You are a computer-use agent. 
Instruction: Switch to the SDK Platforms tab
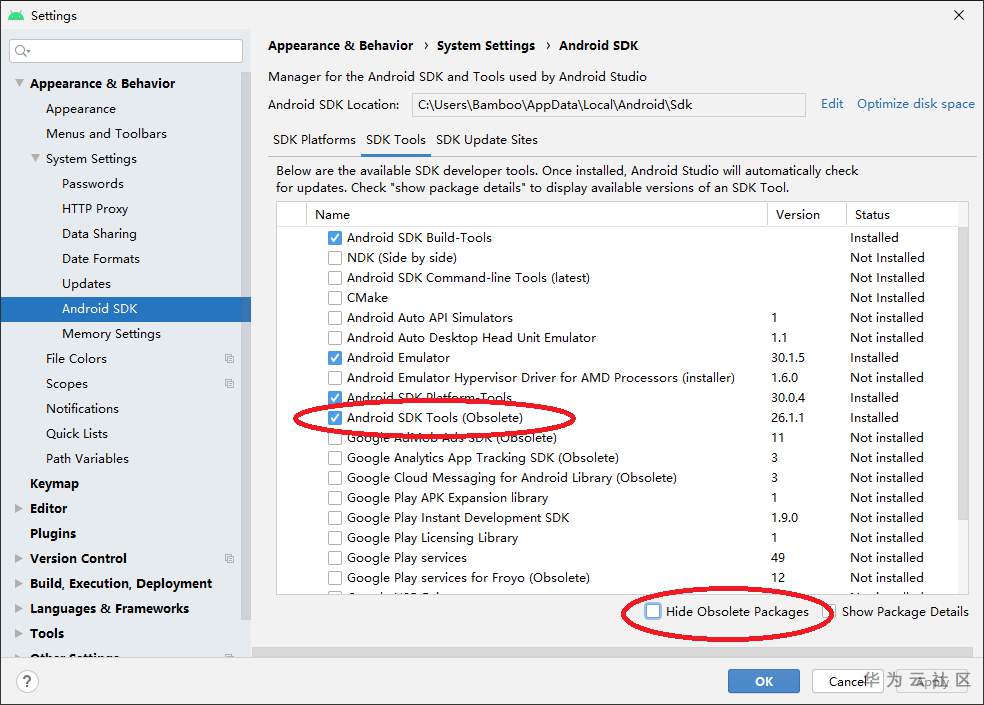[x=314, y=140]
